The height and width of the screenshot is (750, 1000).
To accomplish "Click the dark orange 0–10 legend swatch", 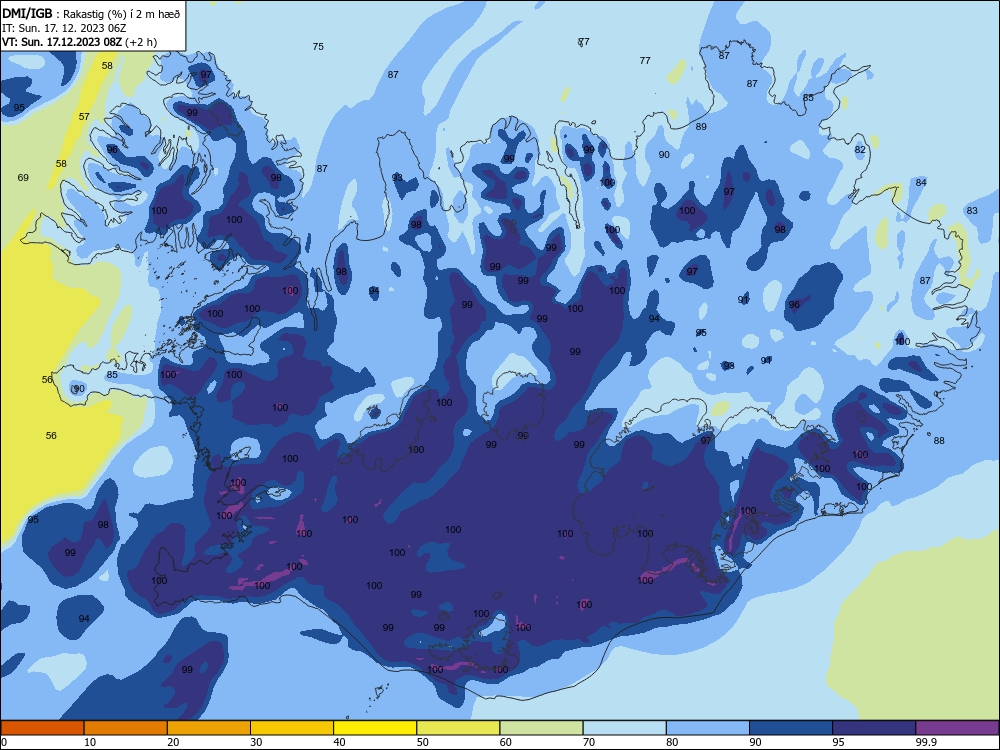I will pos(42,728).
